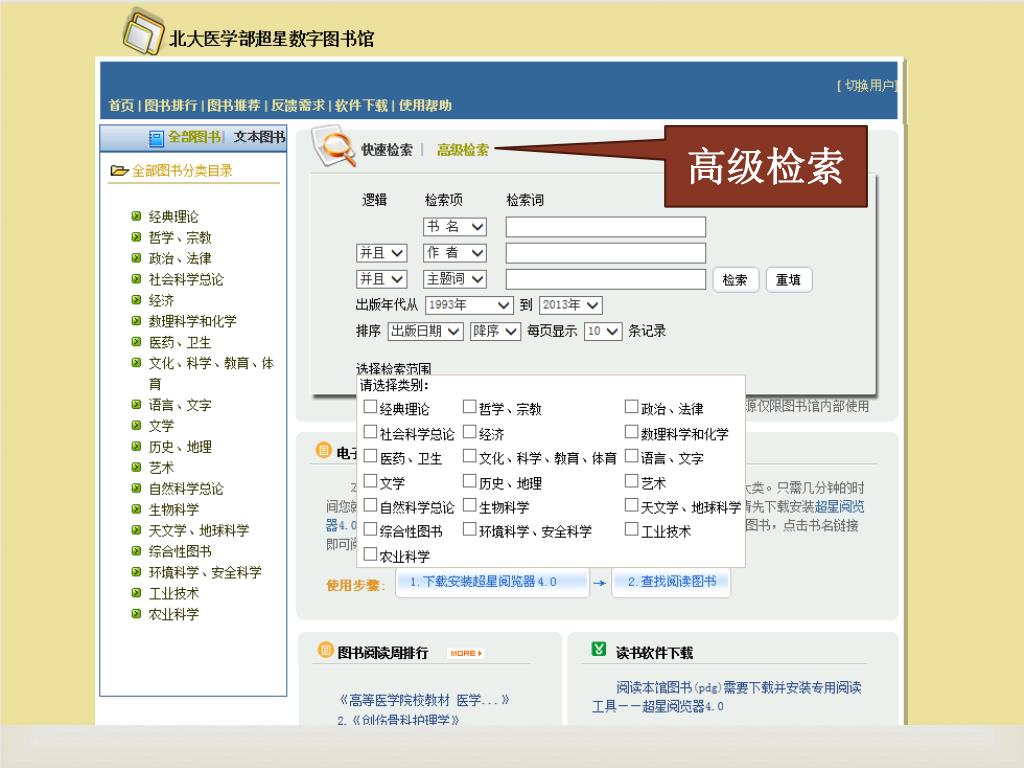1024x768 pixels.
Task: Check the 政治、法律 category checkbox
Action: pyautogui.click(x=631, y=407)
